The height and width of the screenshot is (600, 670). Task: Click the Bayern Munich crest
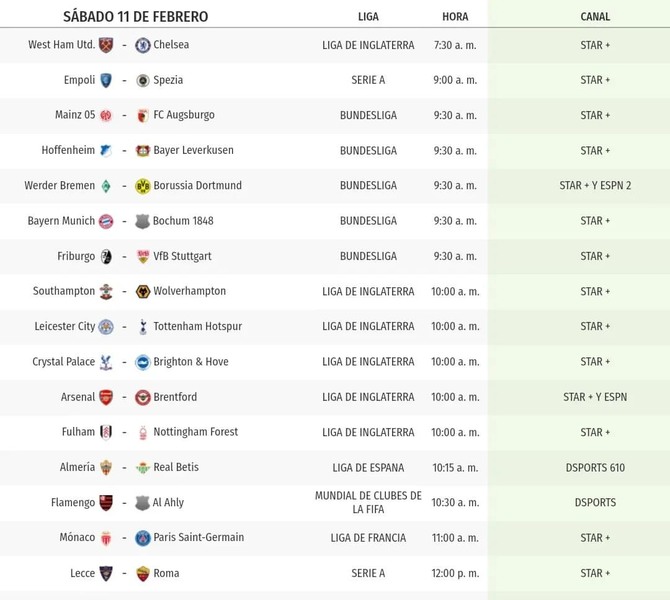(x=106, y=221)
